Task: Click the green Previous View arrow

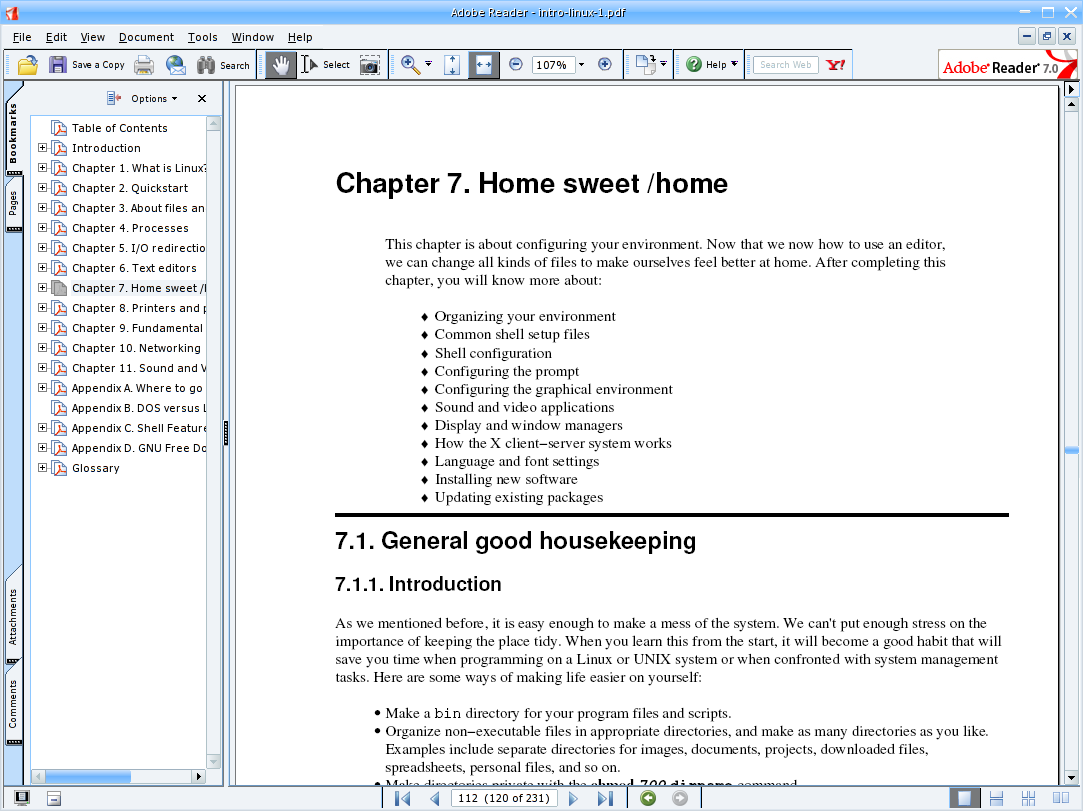Action: [648, 799]
